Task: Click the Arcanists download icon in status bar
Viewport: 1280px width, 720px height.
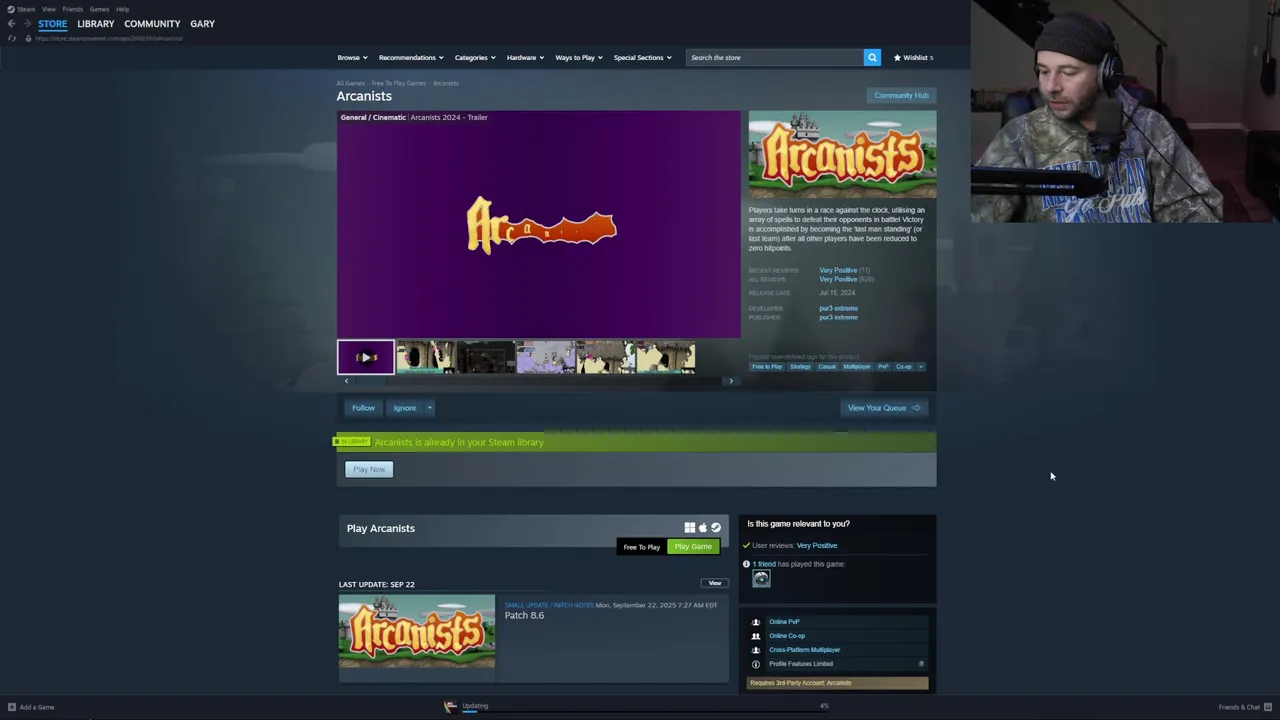Action: [450, 706]
